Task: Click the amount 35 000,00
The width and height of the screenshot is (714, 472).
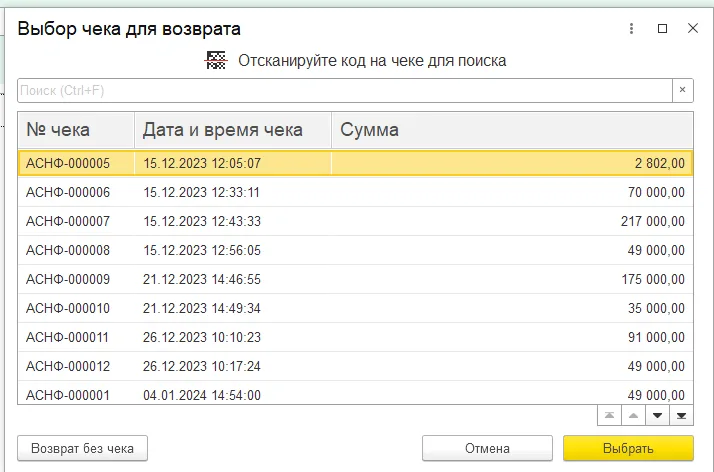Action: click(x=656, y=309)
